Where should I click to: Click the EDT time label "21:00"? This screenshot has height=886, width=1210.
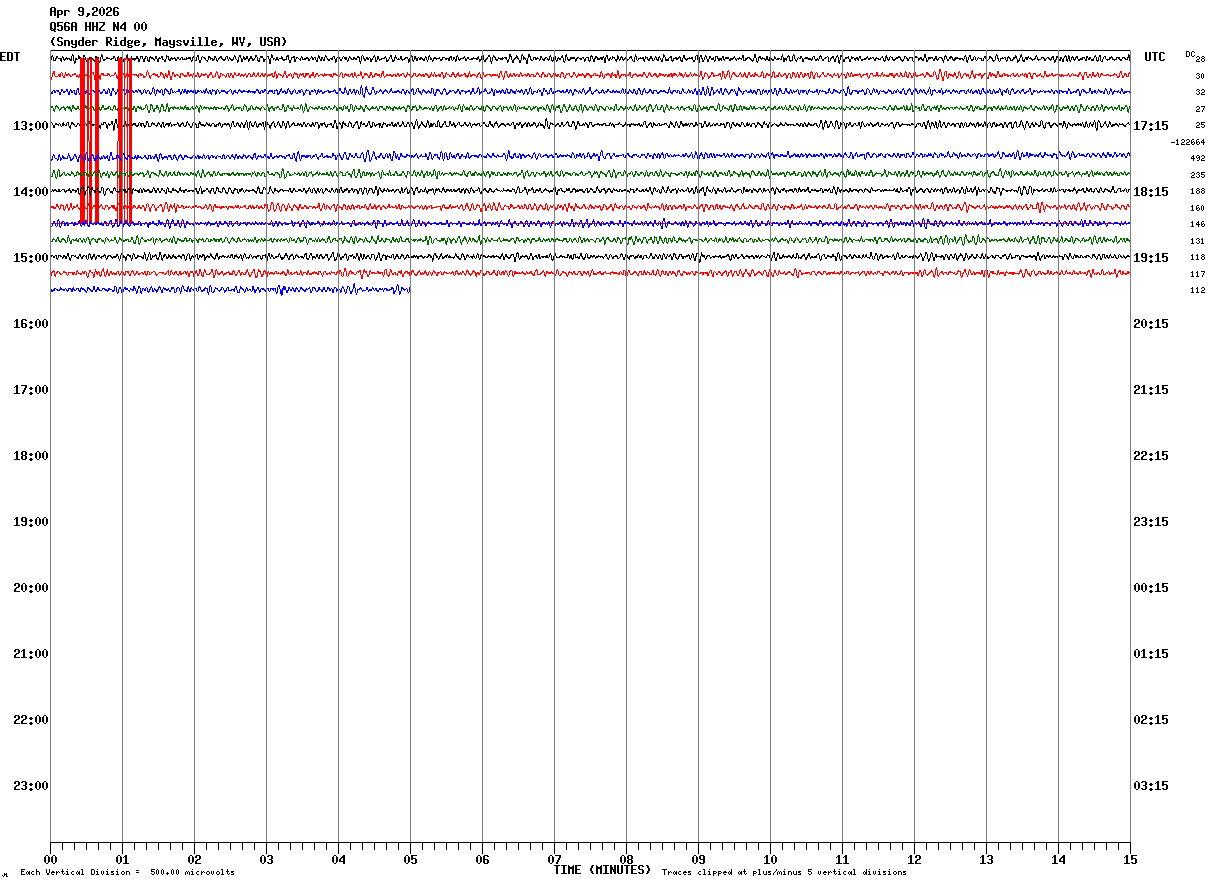[30, 654]
